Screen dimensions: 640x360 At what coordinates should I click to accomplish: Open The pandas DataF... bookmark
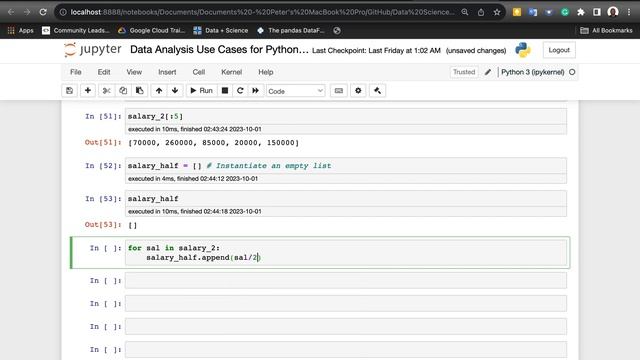pos(290,30)
